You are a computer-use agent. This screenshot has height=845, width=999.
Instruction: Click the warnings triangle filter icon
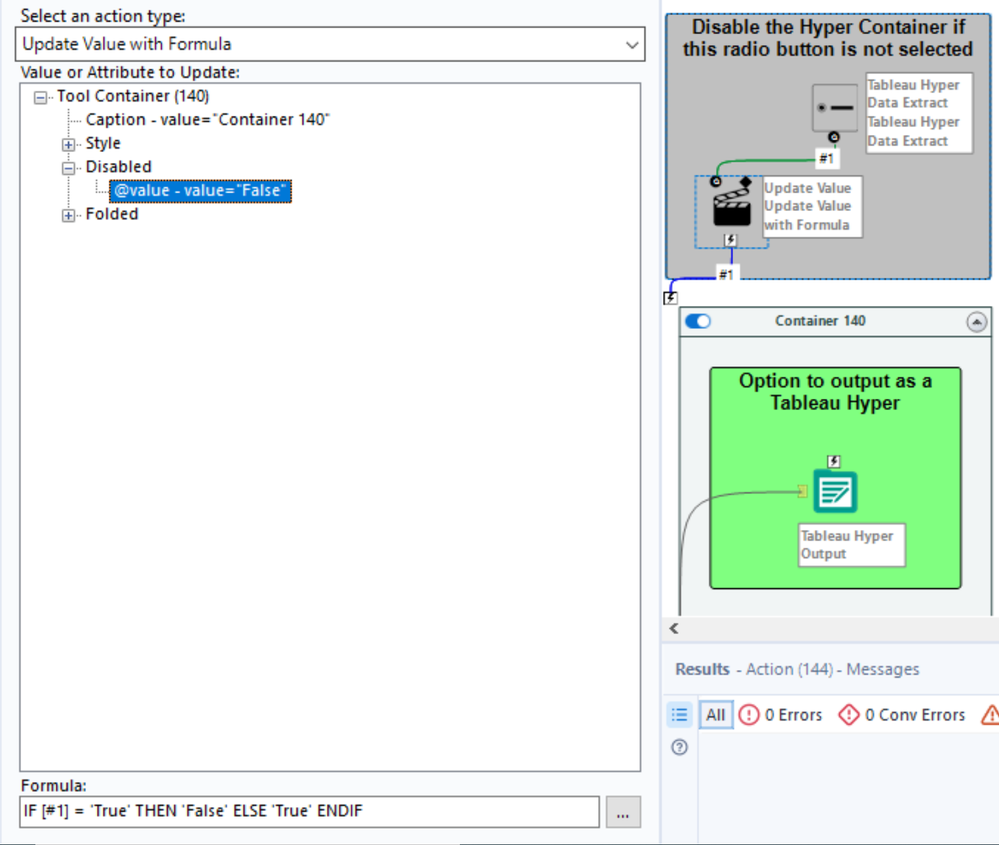[x=989, y=715]
